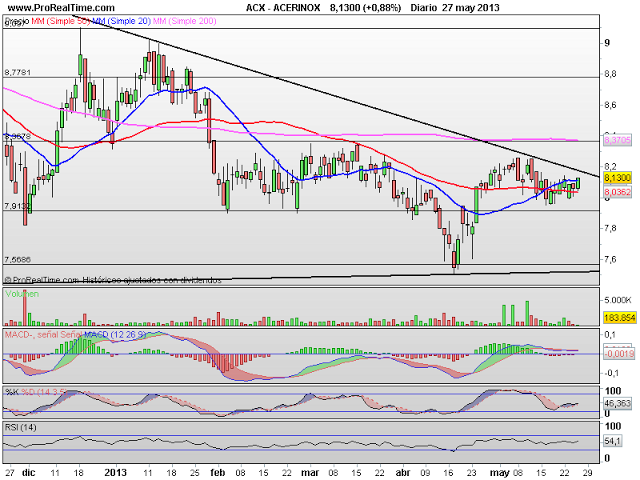This screenshot has width=640, height=480.
Task: Click the abr date axis label
Action: coord(402,473)
